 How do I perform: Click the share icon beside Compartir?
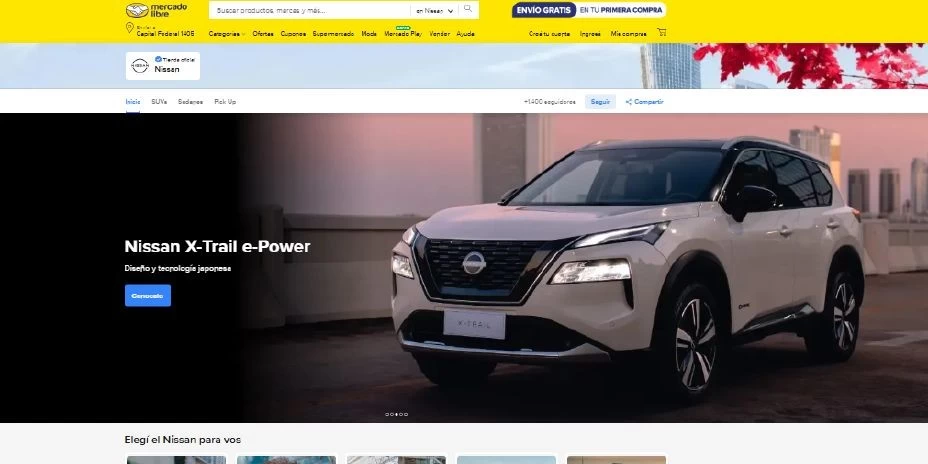tap(629, 102)
